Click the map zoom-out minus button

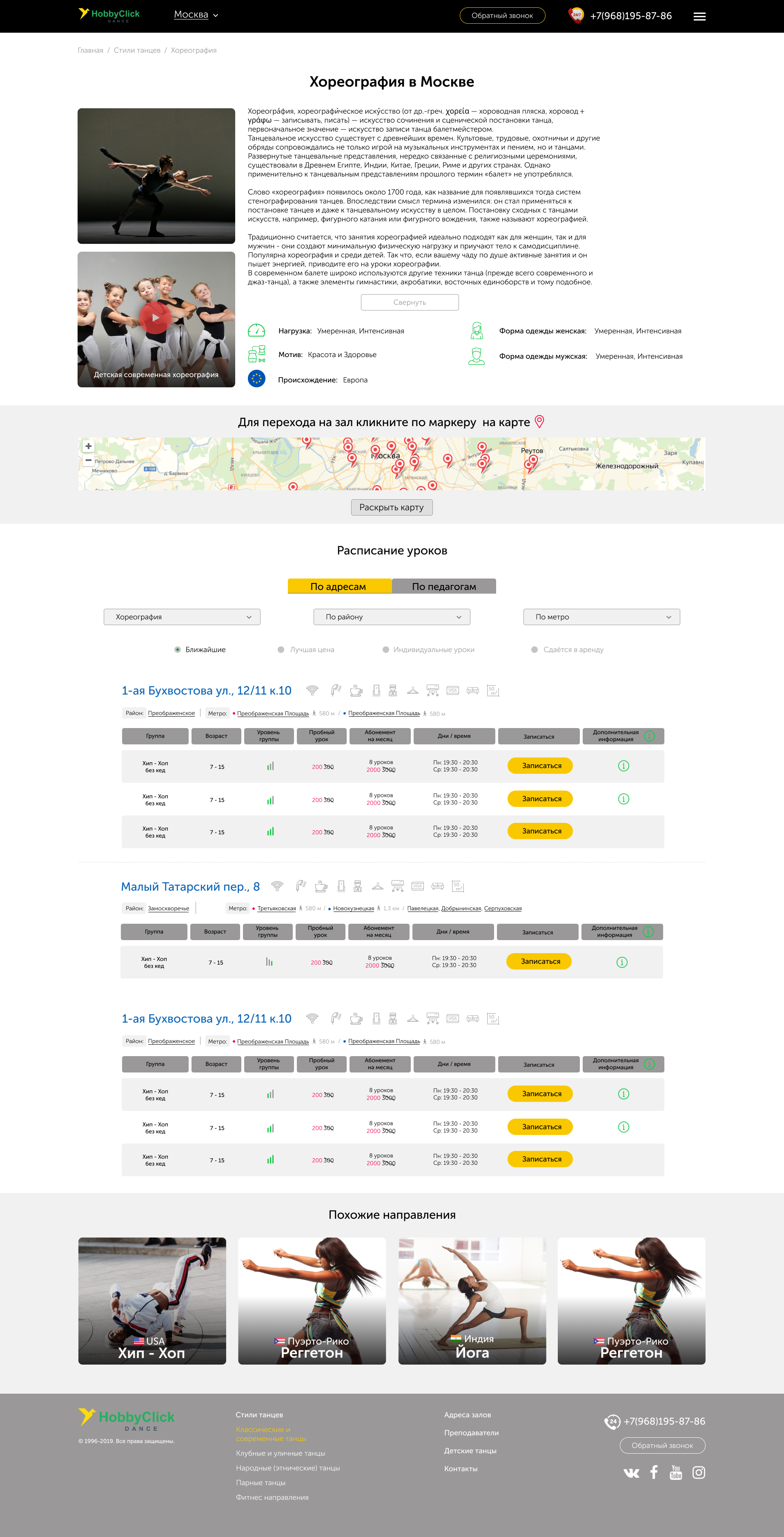tap(88, 460)
